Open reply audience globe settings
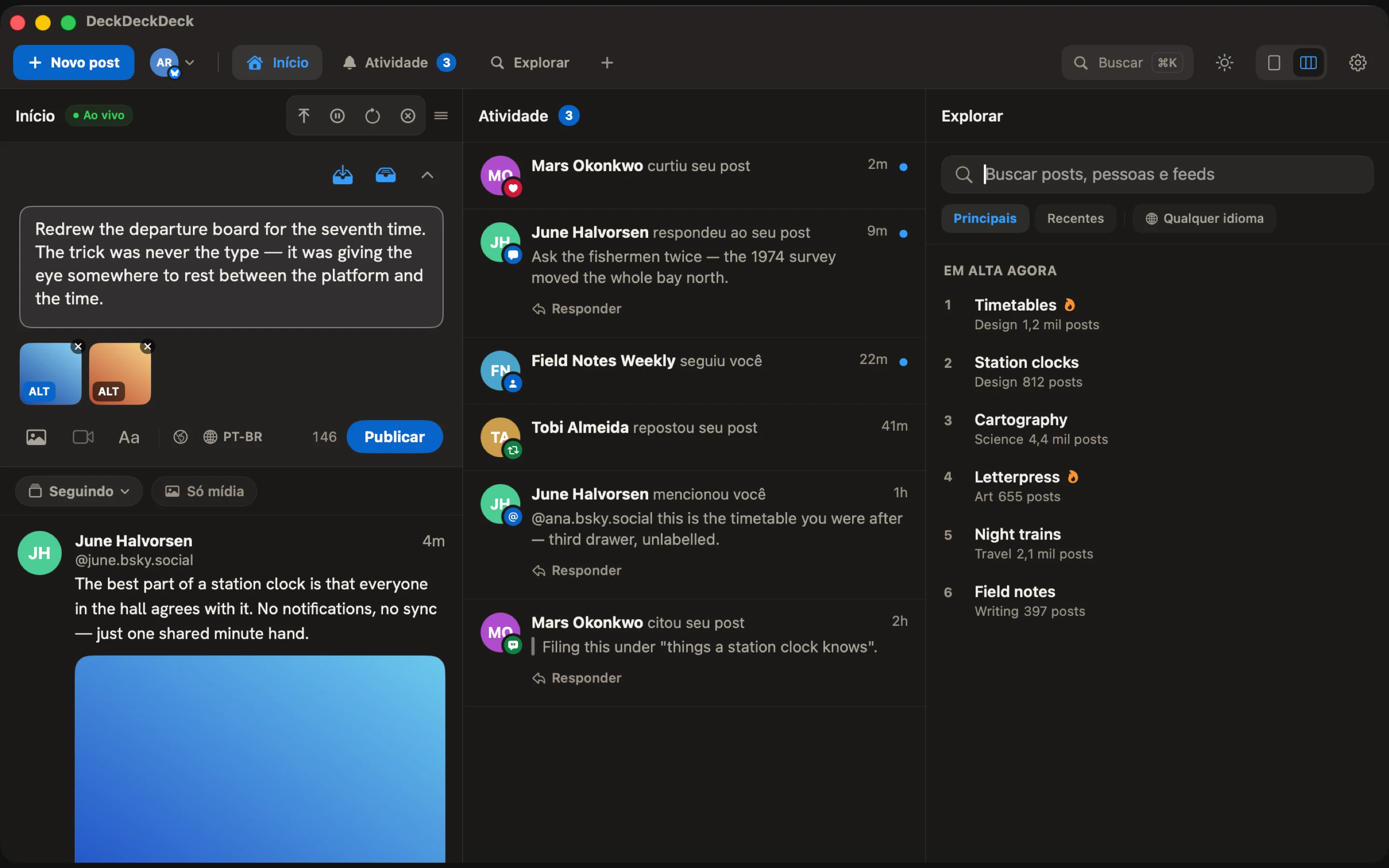The image size is (1389, 868). (180, 437)
